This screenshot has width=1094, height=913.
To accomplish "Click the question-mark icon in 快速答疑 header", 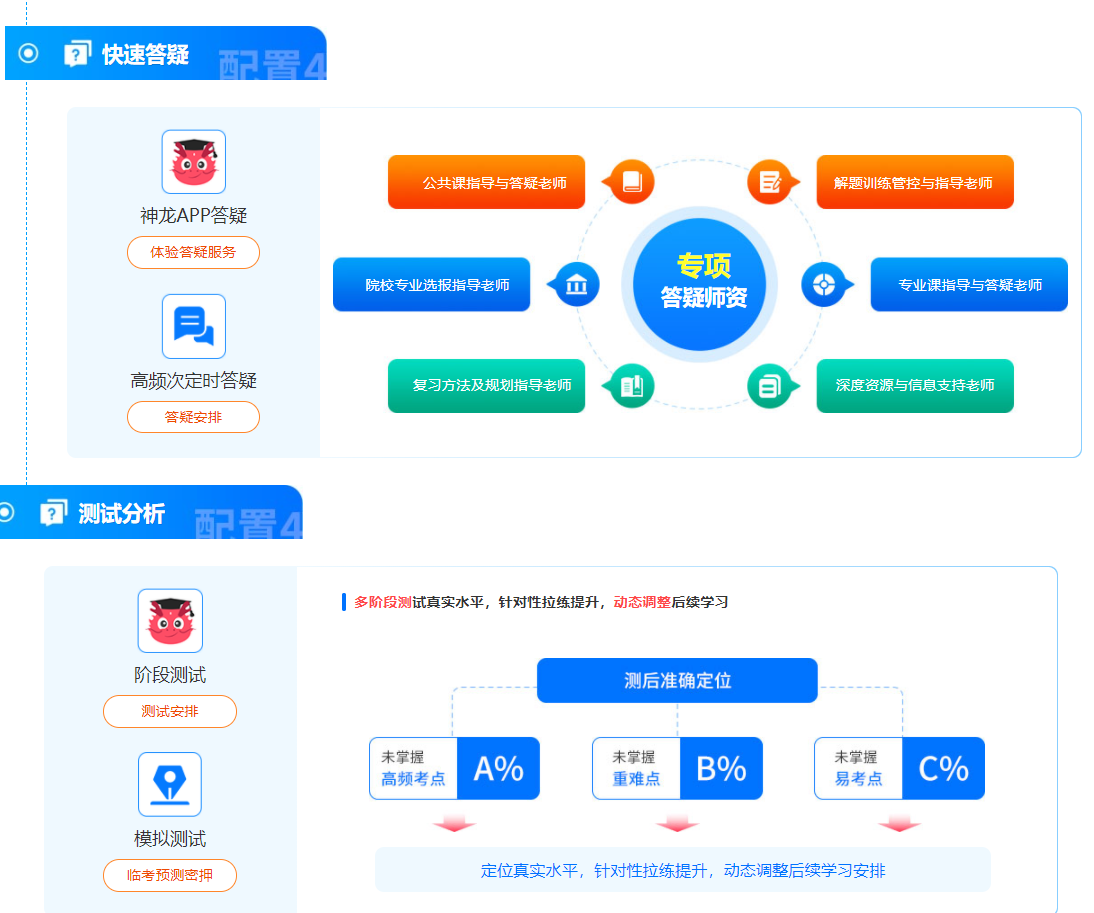I will pos(77,54).
